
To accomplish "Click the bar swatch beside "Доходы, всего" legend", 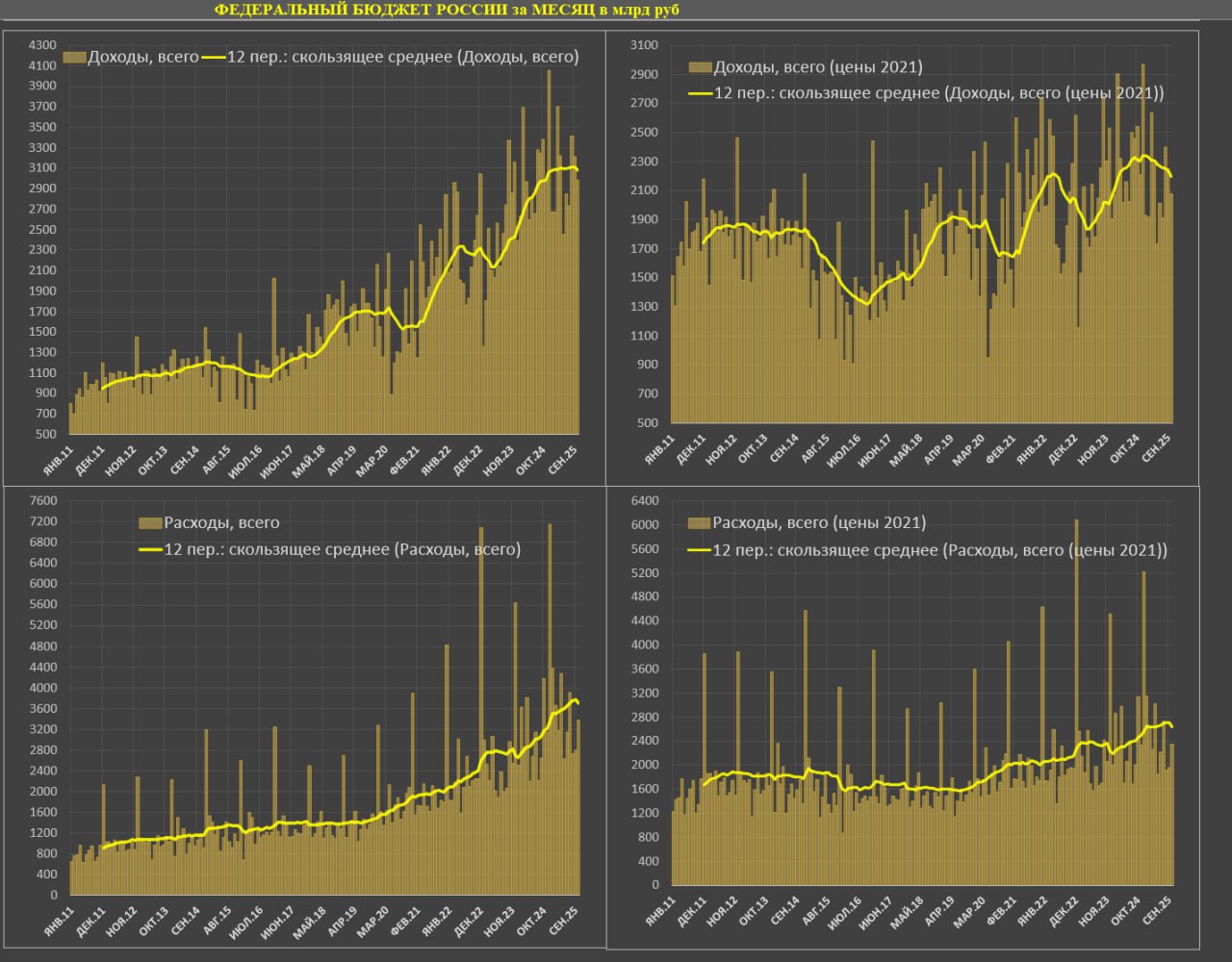I will coord(74,57).
